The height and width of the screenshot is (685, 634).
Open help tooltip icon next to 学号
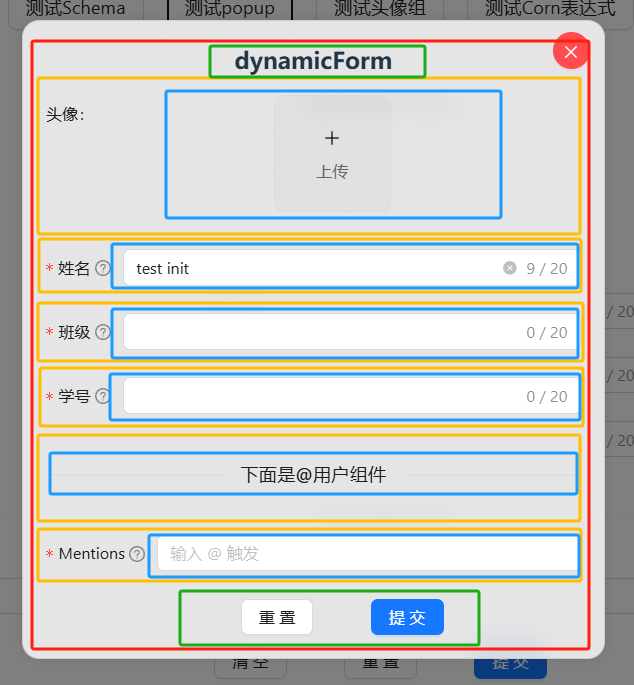(x=103, y=396)
